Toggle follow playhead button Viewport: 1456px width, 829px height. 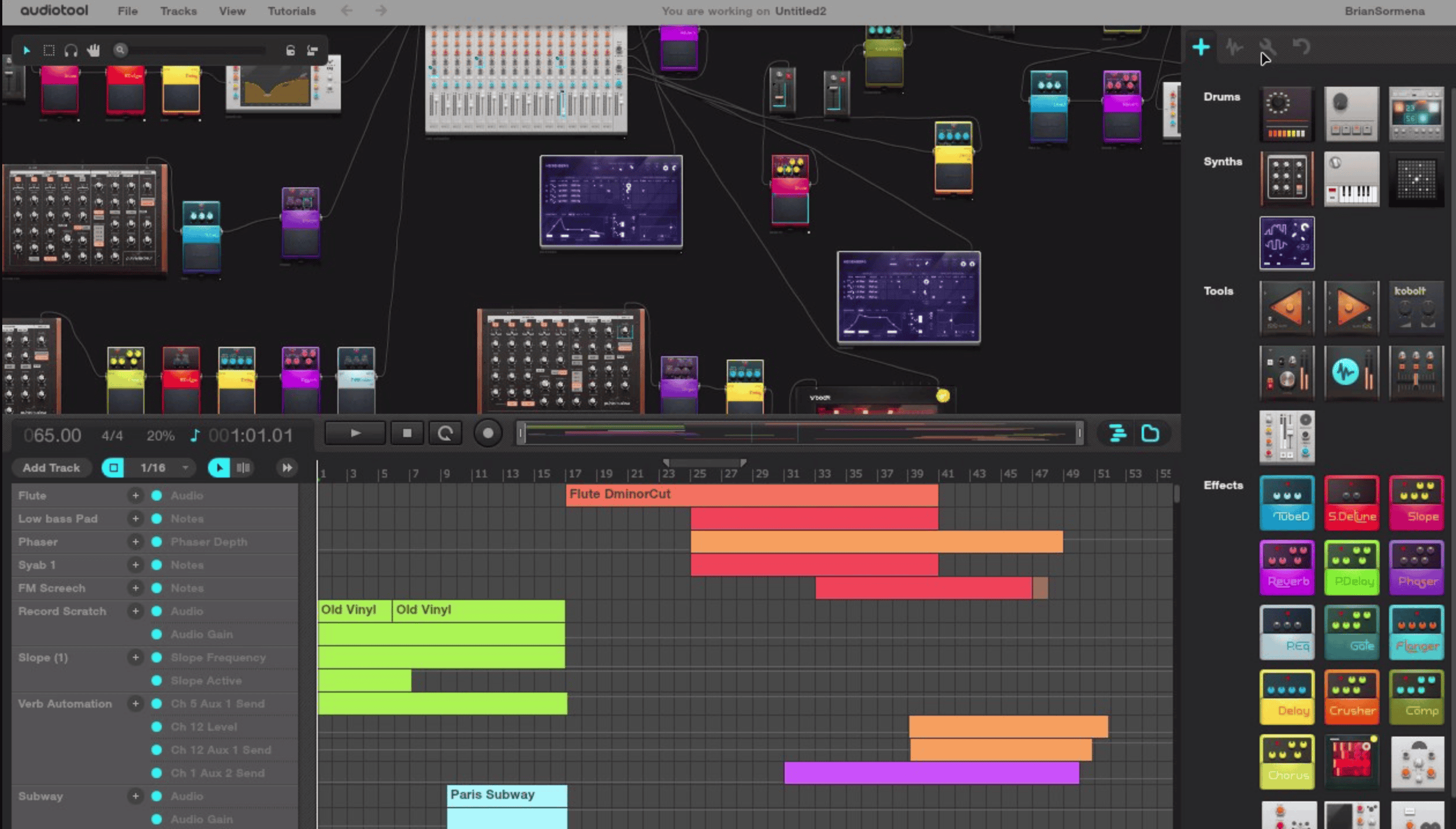click(x=218, y=468)
